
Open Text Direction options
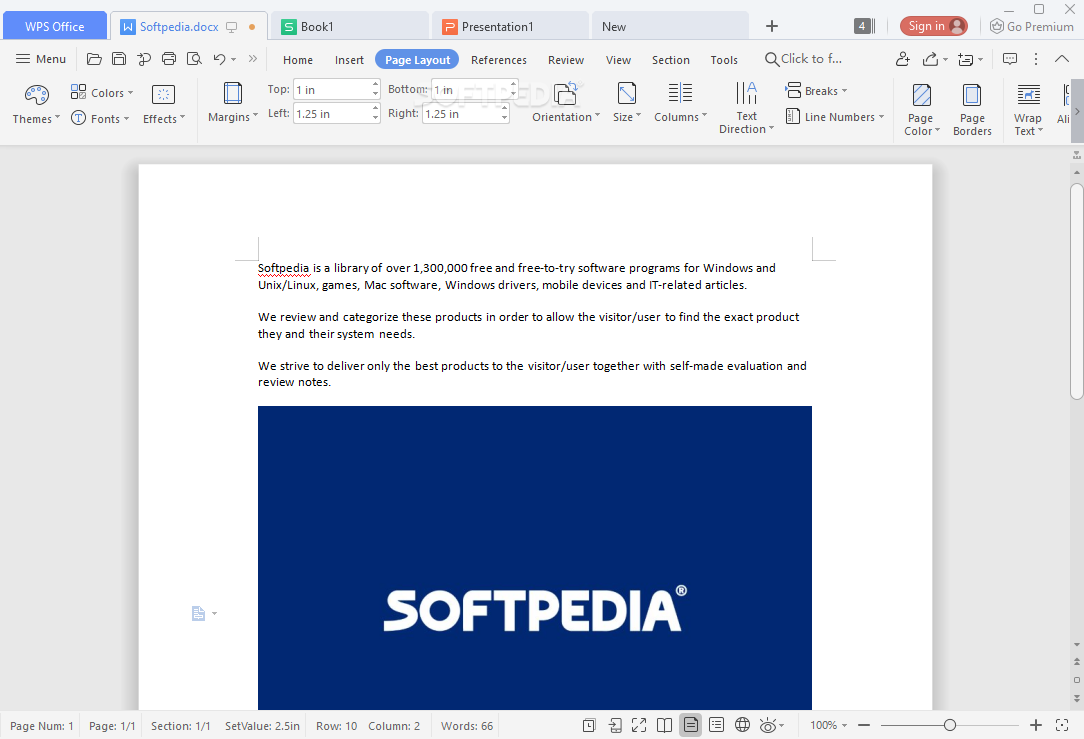coord(746,108)
